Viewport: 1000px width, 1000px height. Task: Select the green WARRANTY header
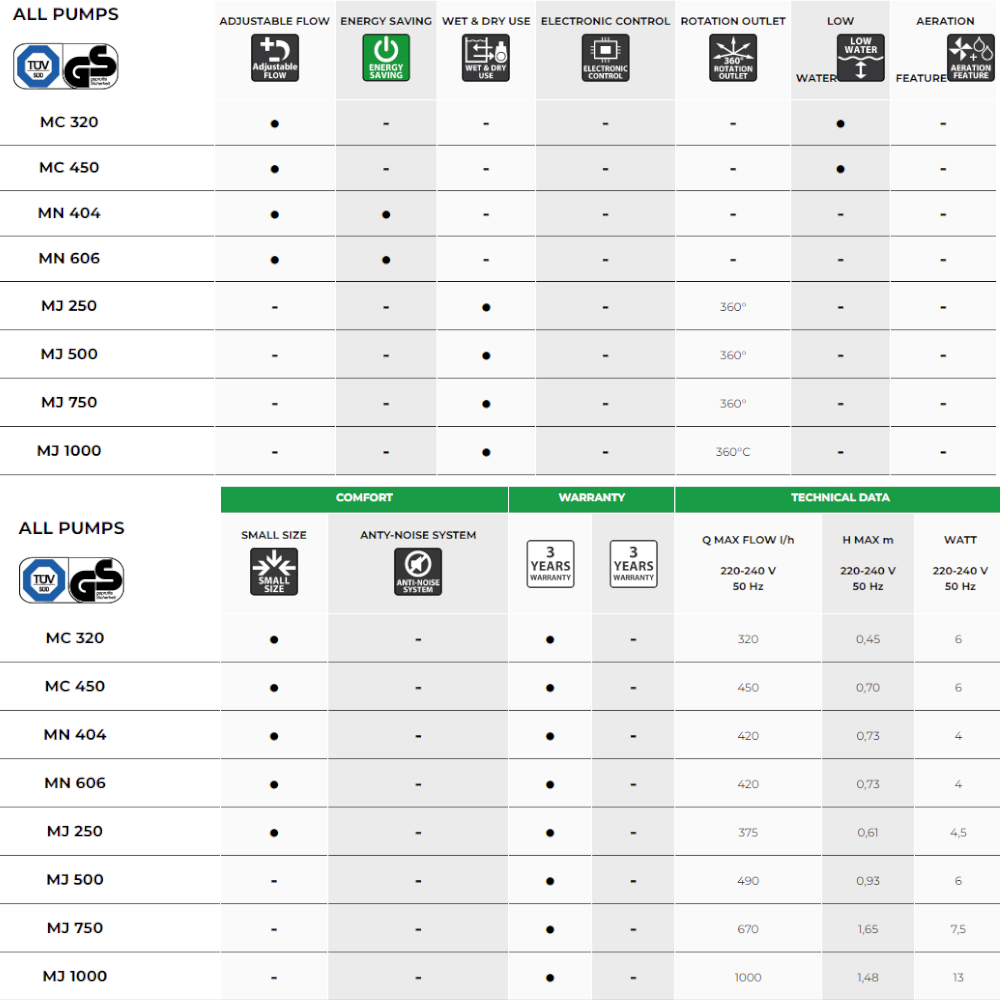click(591, 498)
